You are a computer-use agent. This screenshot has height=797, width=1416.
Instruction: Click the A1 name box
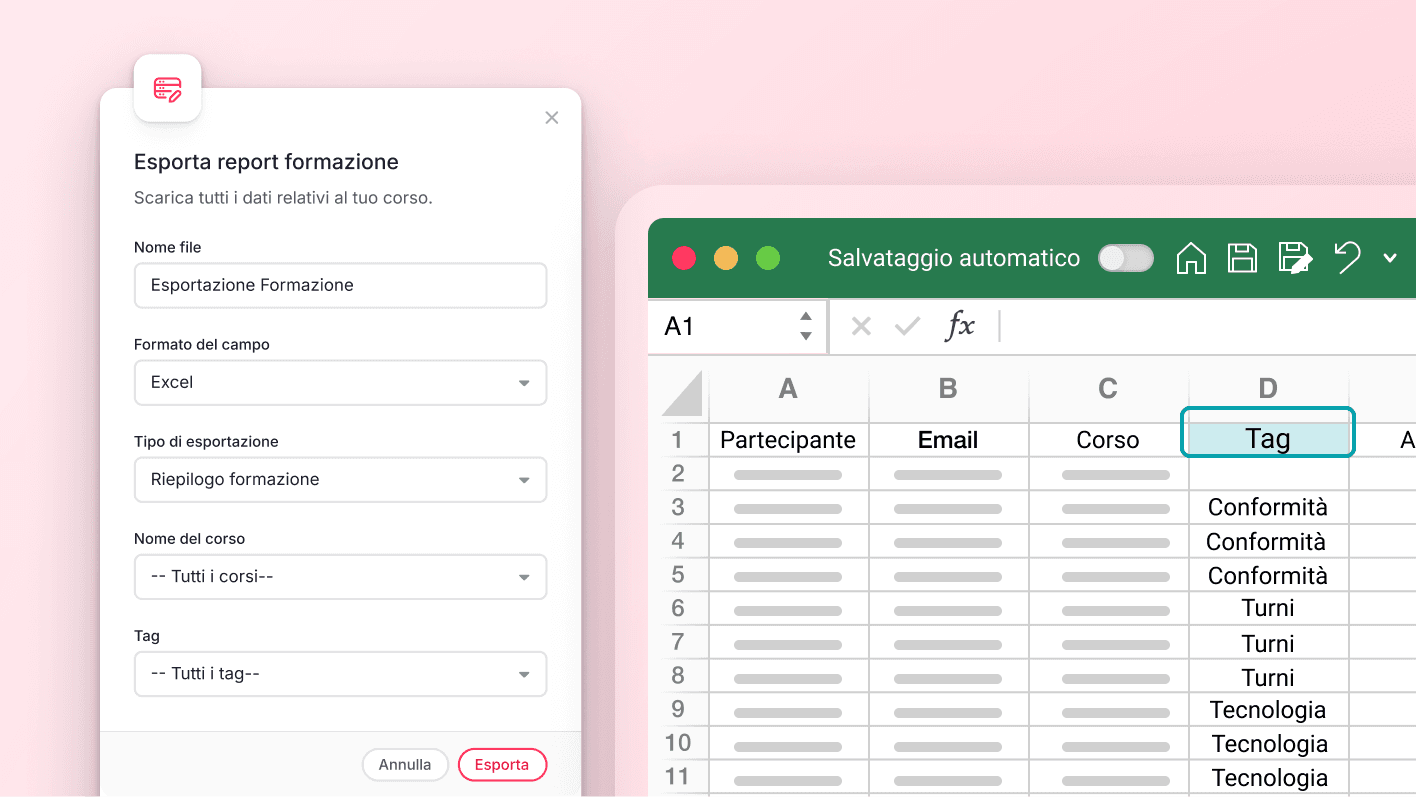(x=737, y=327)
